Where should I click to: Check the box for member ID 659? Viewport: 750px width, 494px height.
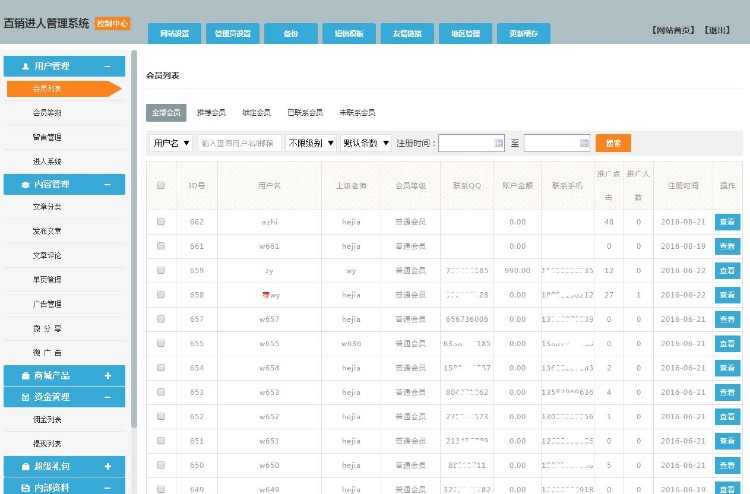click(x=161, y=270)
